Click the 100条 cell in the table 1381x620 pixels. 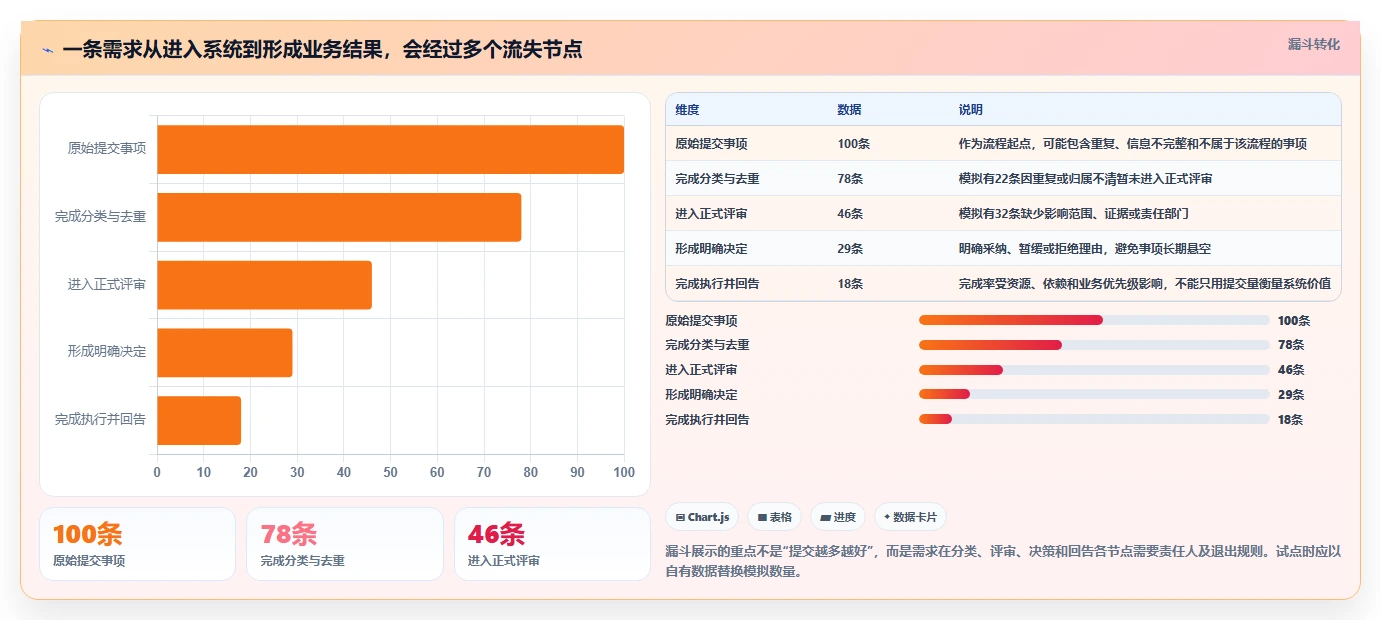(854, 144)
